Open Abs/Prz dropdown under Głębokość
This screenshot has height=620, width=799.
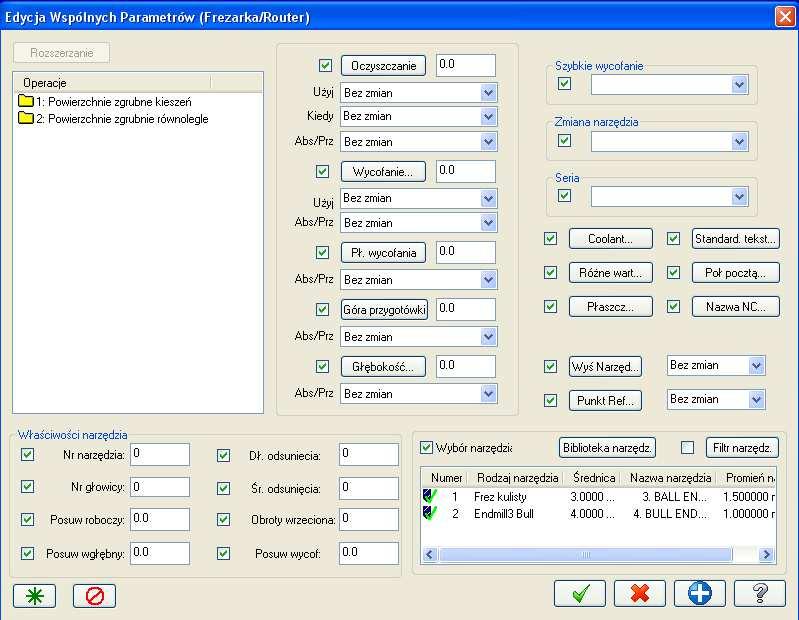click(x=418, y=394)
